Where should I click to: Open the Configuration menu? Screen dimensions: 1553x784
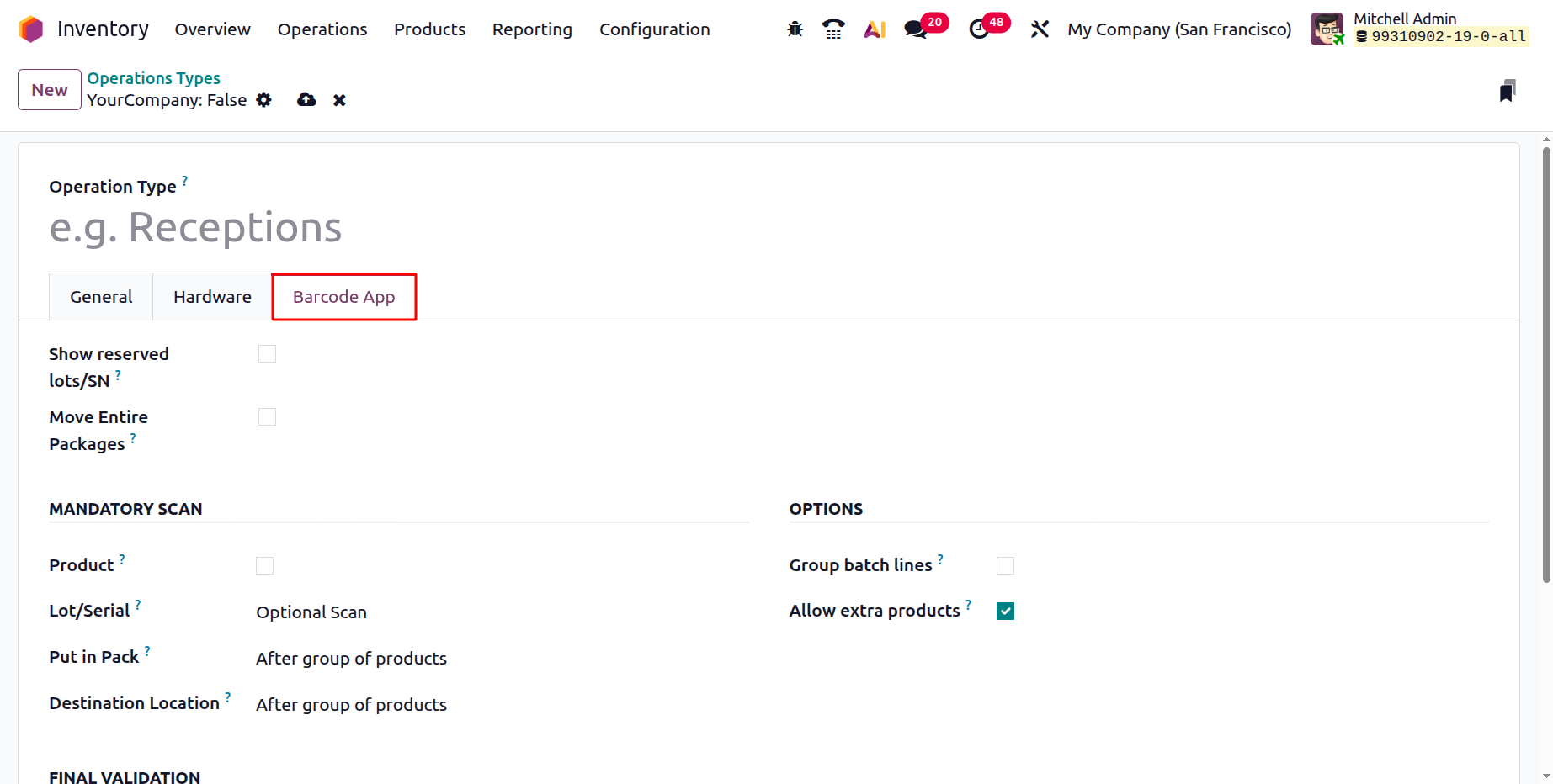click(654, 29)
